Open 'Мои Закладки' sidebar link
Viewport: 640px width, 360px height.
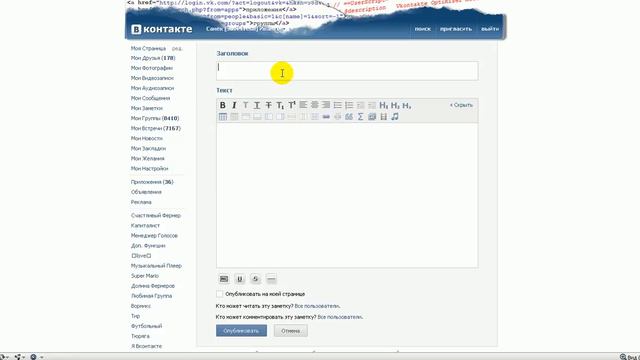[148, 149]
